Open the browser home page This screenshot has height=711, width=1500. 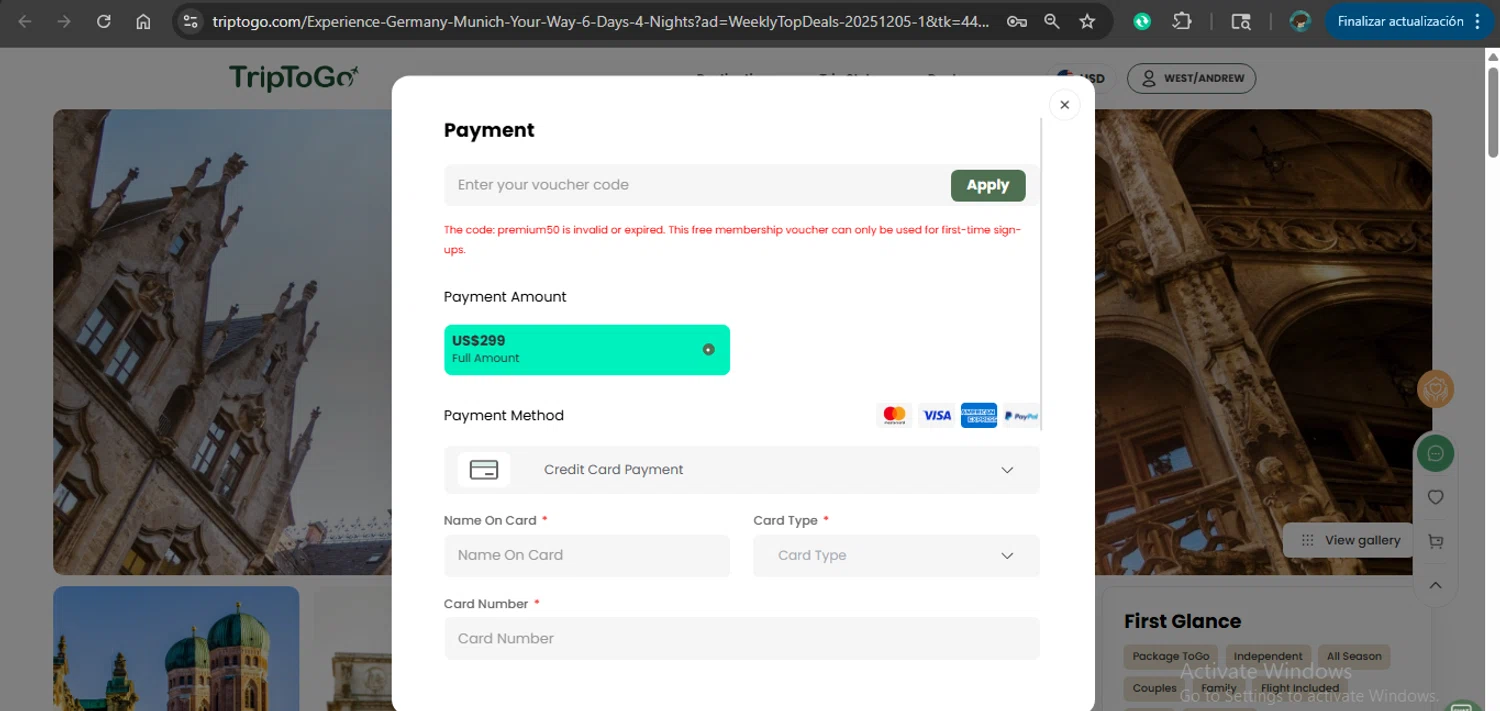pyautogui.click(x=143, y=21)
